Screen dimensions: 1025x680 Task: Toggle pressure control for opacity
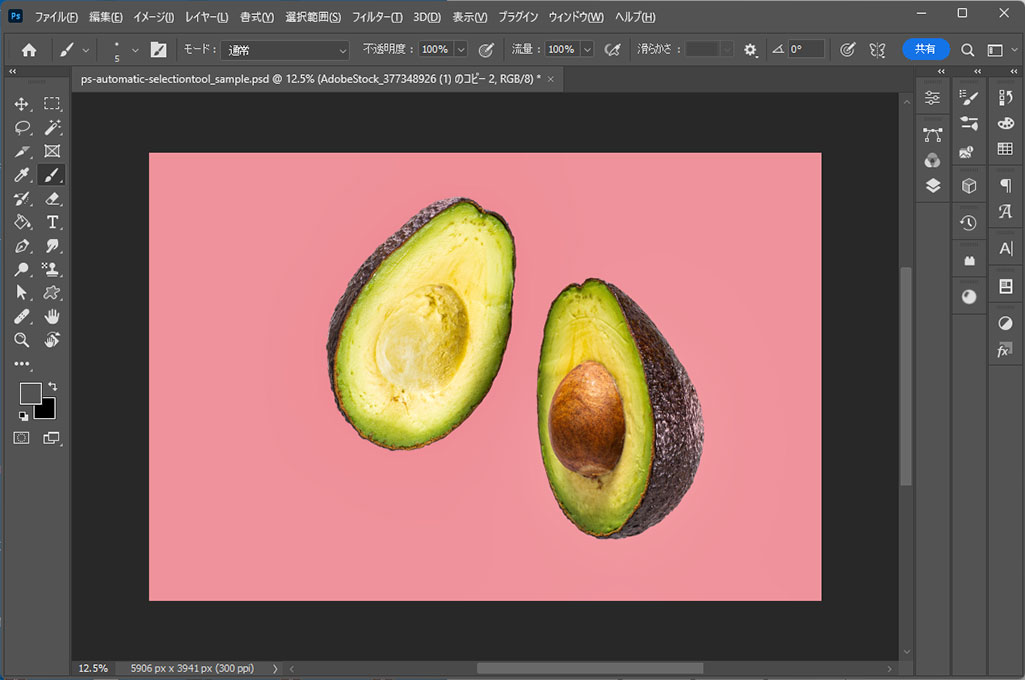coord(487,49)
